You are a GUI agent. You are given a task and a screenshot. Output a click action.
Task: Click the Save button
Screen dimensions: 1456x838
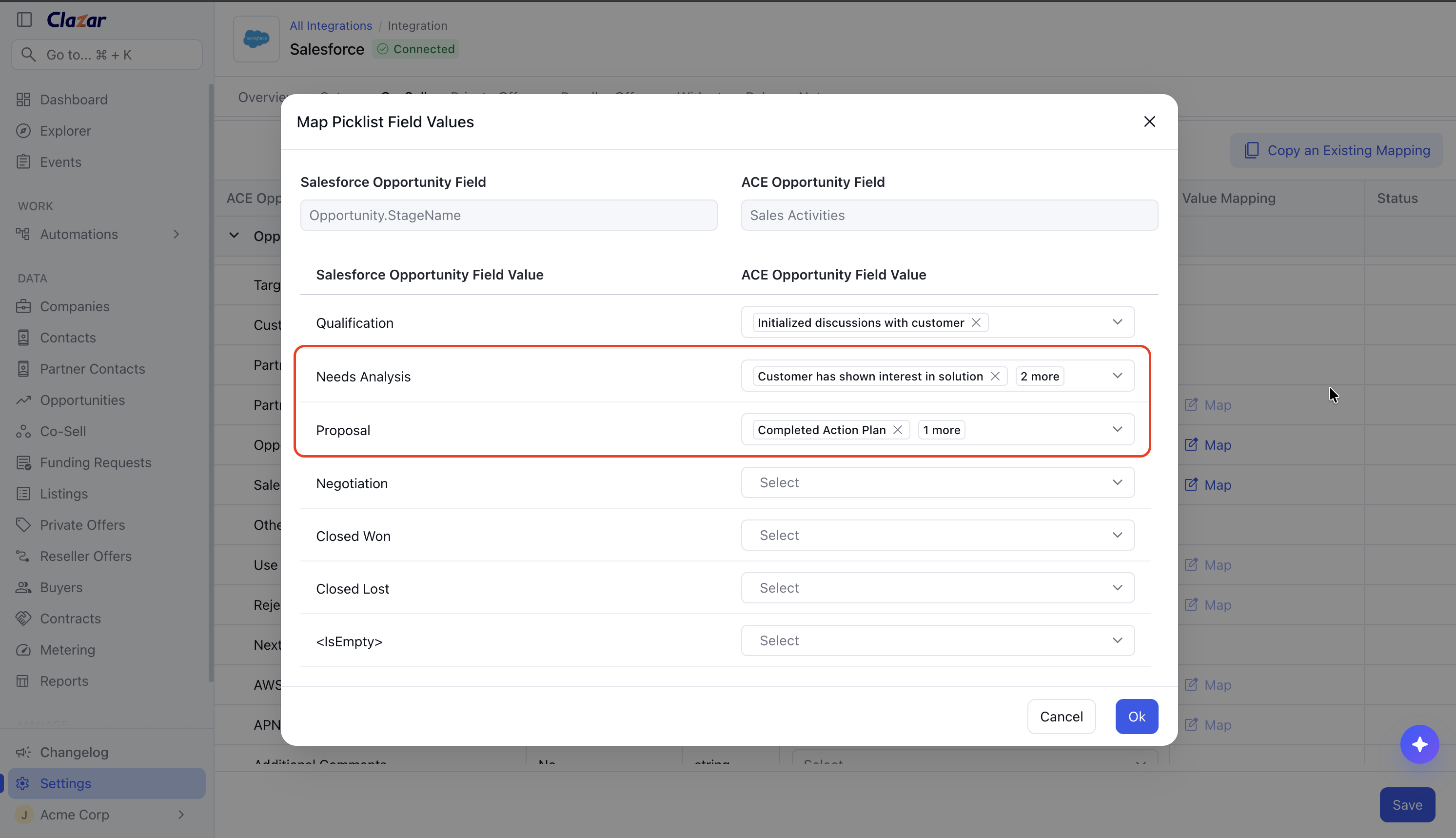[1407, 805]
